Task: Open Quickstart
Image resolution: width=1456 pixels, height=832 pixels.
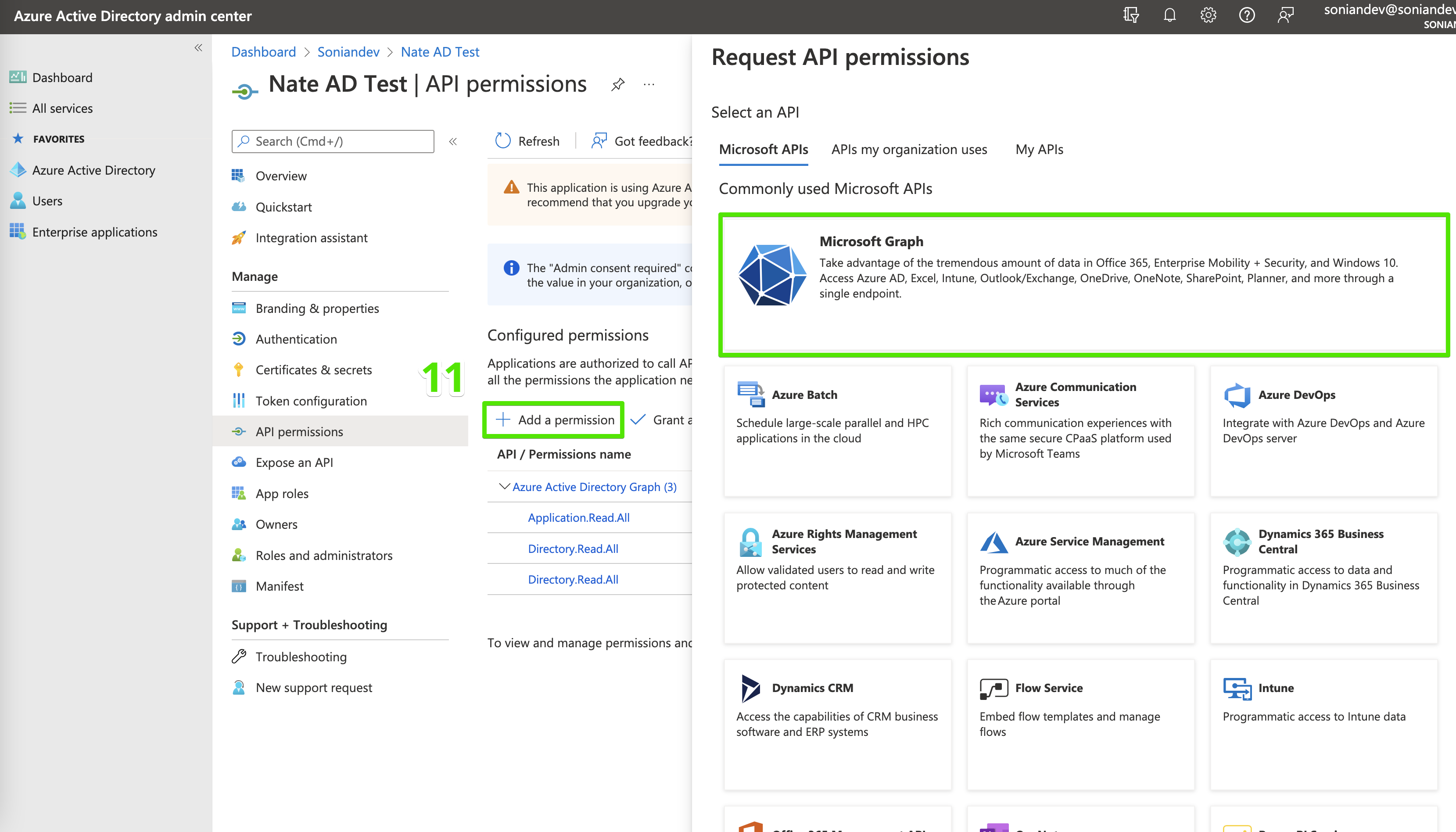Action: coord(283,207)
